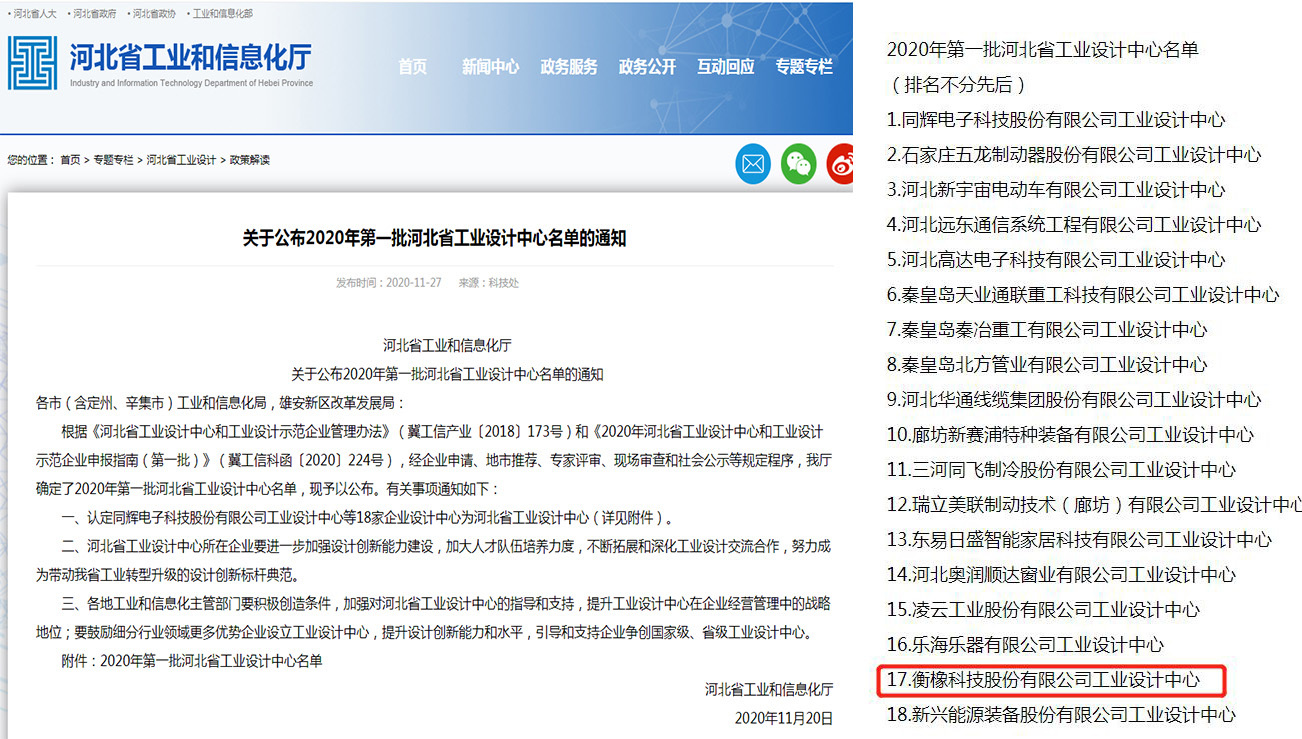The width and height of the screenshot is (1302, 739).
Task: Select entry 8.秦皇岛北方管业有限公司
Action: coord(1047,364)
